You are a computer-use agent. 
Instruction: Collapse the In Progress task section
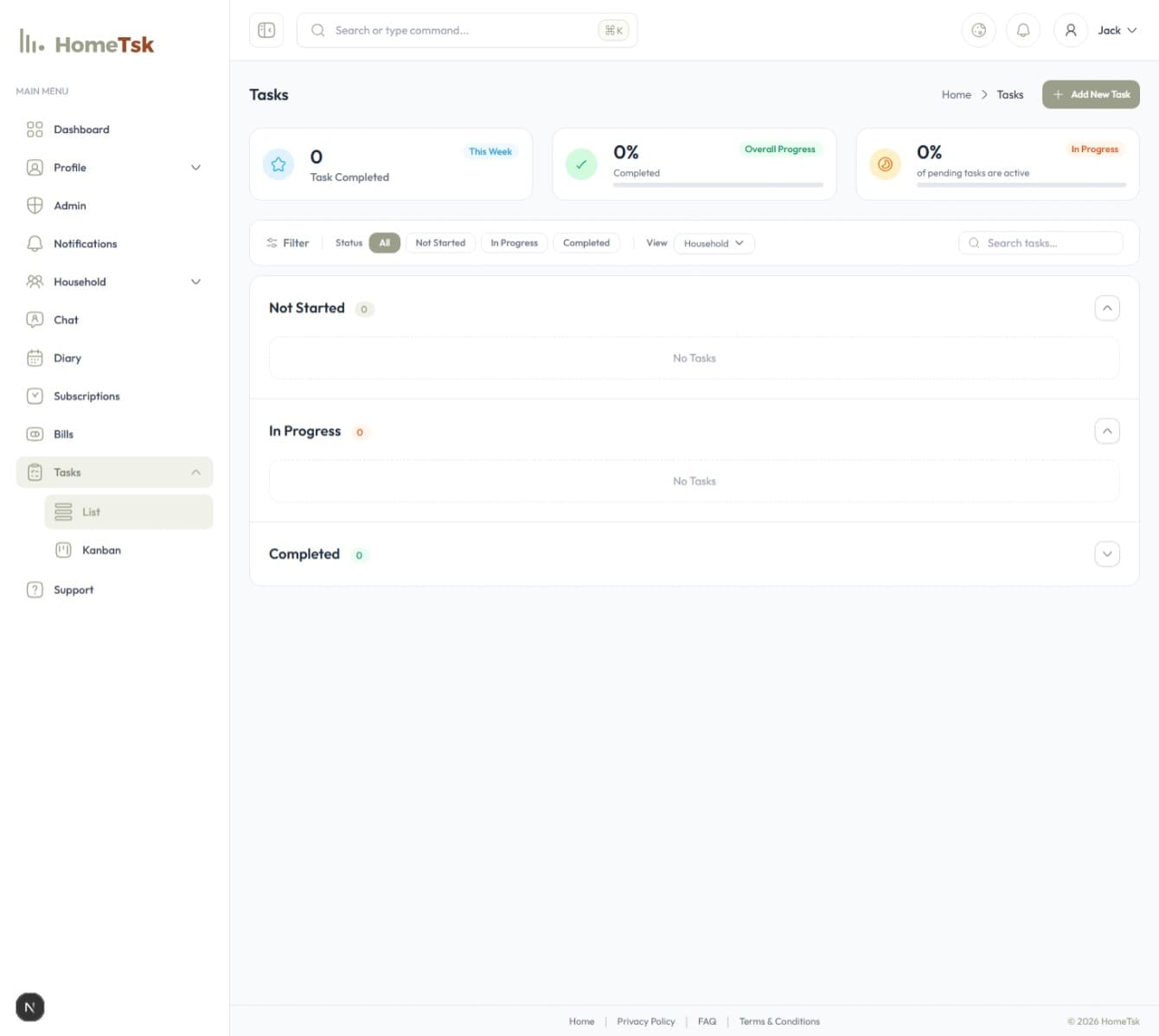click(x=1106, y=431)
